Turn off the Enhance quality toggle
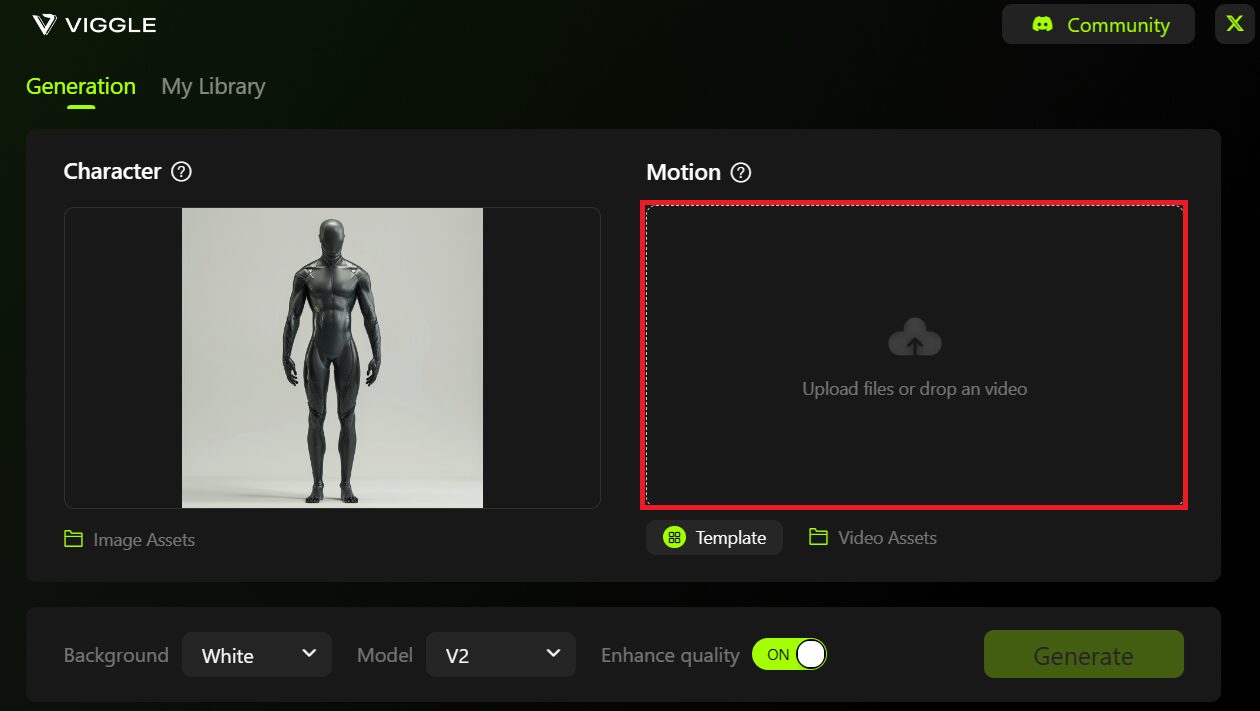This screenshot has height=711, width=1260. pyautogui.click(x=789, y=655)
